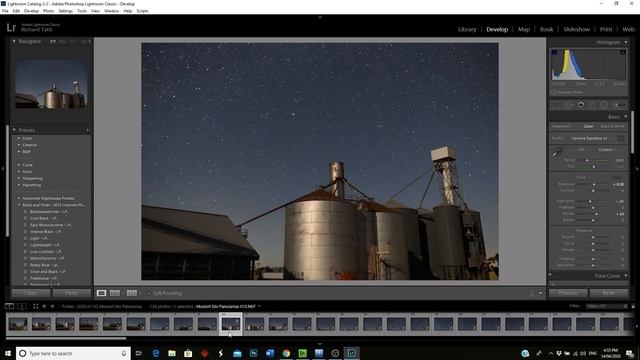The image size is (640, 360).
Task: Open the second window display icon
Action: tap(22, 306)
